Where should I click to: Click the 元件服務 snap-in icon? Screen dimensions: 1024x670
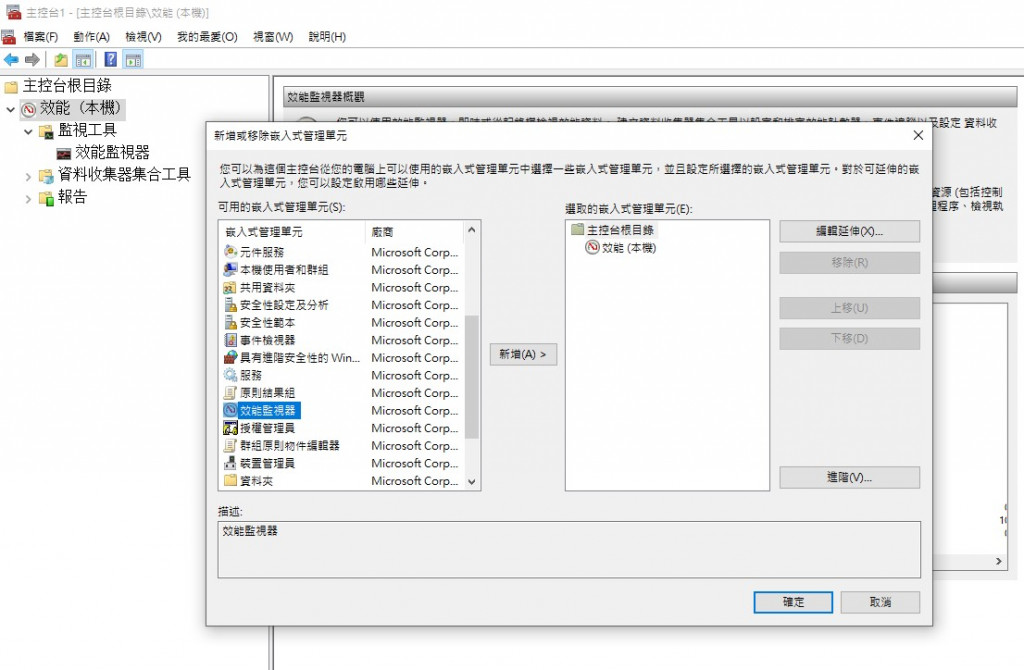tap(231, 252)
